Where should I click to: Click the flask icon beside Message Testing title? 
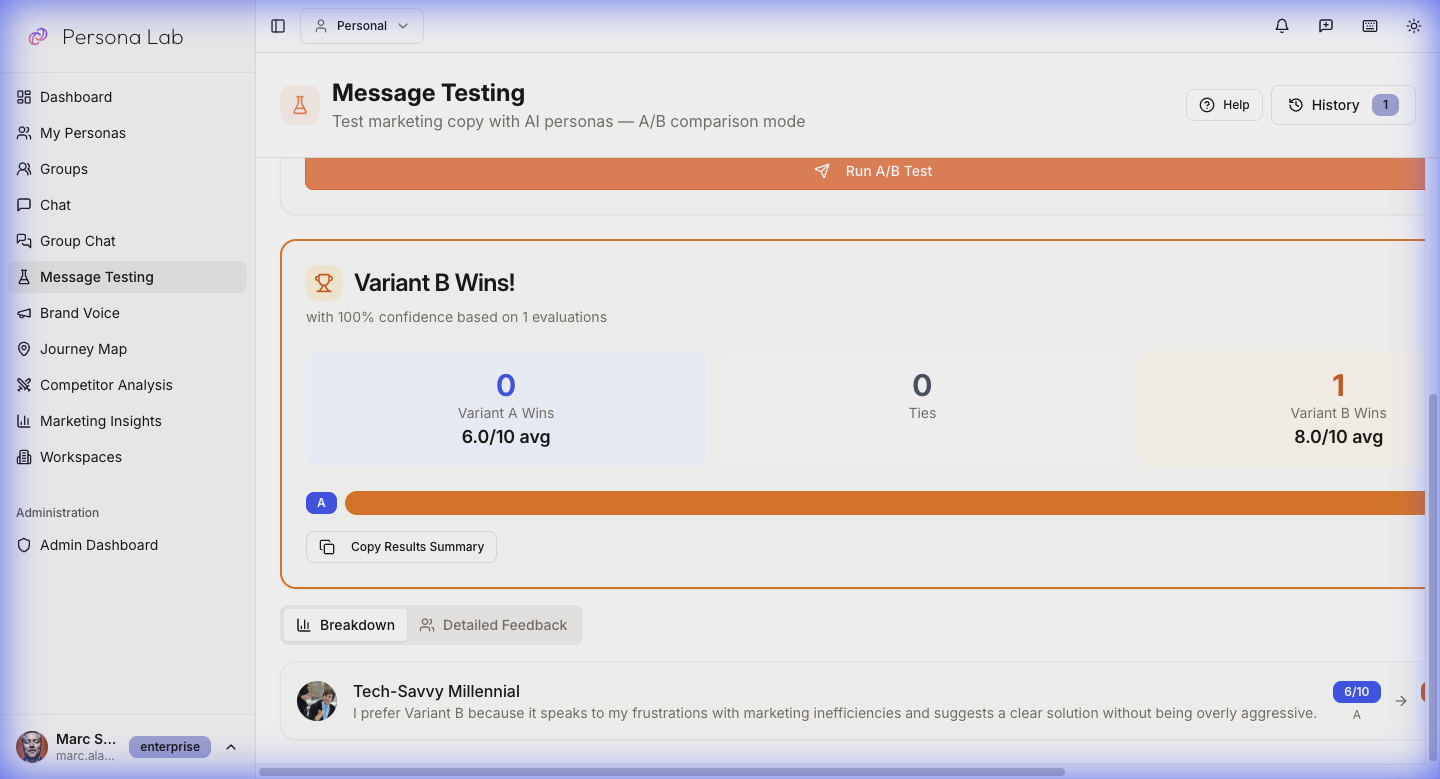click(x=300, y=105)
